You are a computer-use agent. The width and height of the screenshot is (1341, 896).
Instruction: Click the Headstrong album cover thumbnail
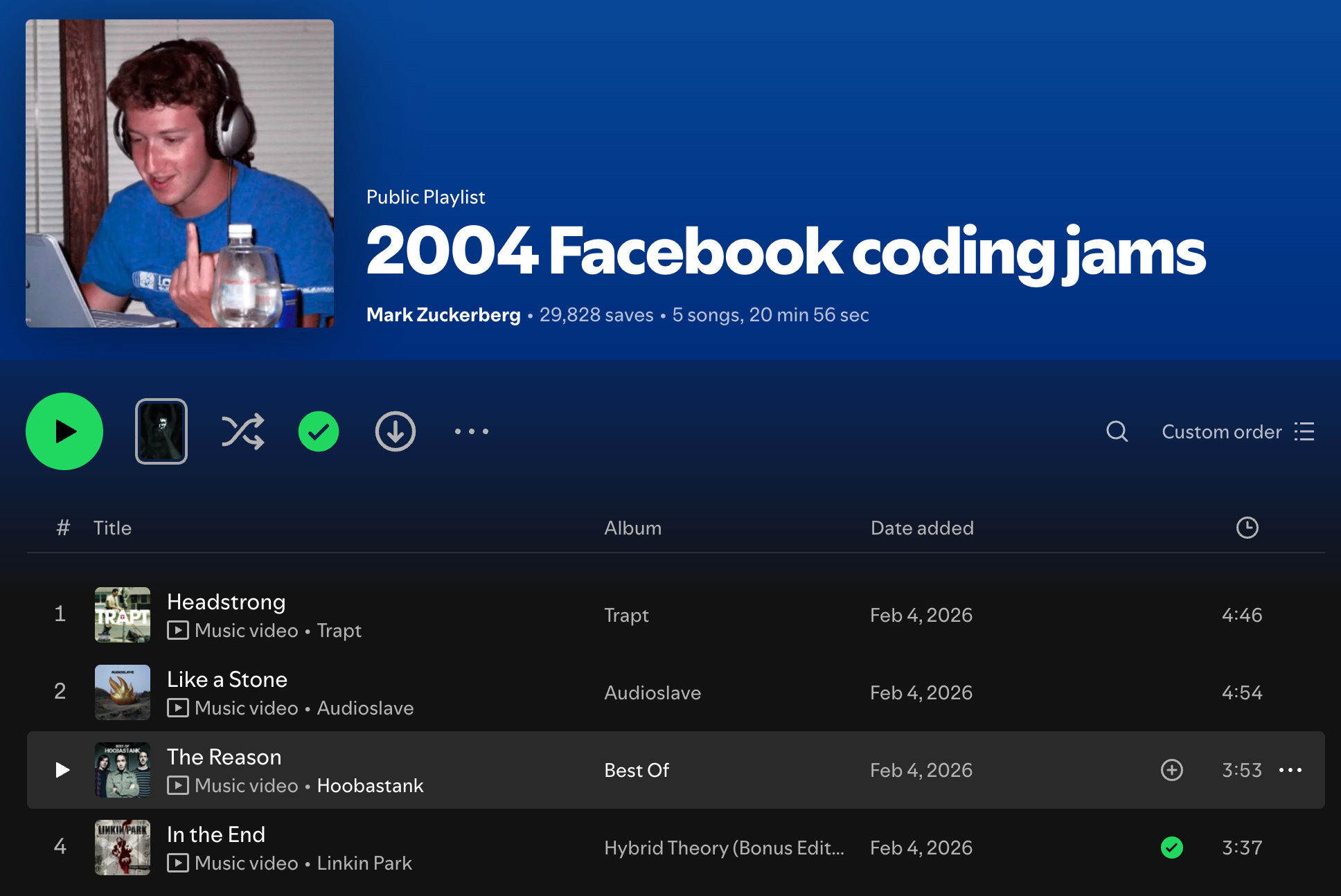tap(123, 615)
